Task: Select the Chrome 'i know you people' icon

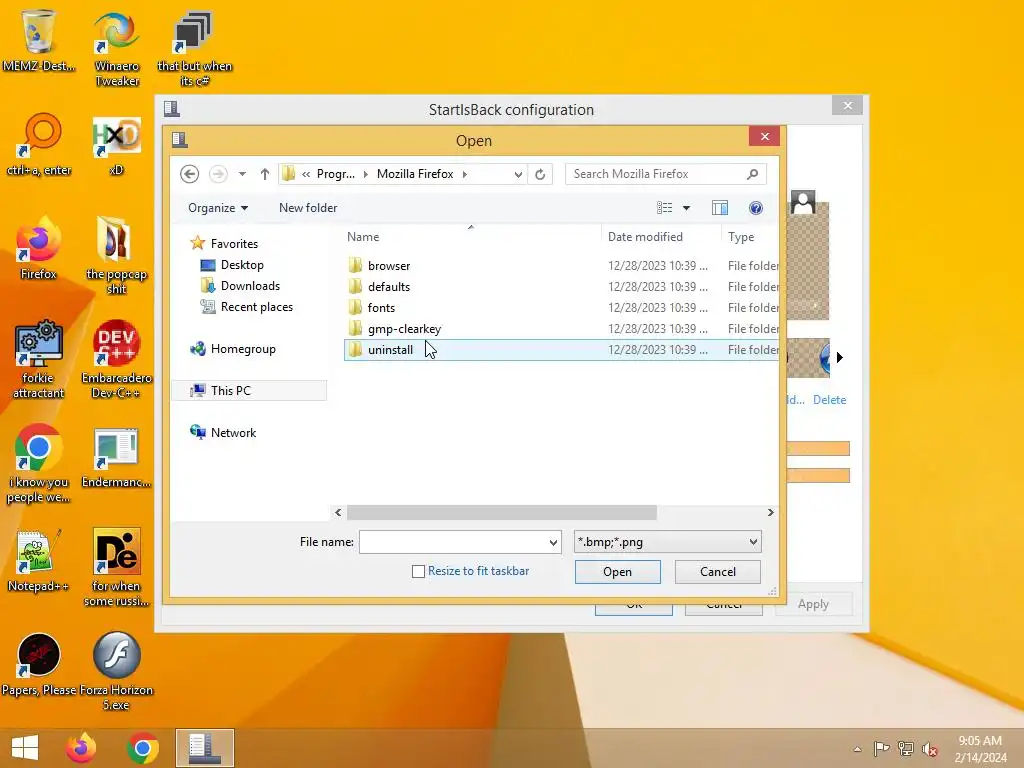Action: (39, 464)
